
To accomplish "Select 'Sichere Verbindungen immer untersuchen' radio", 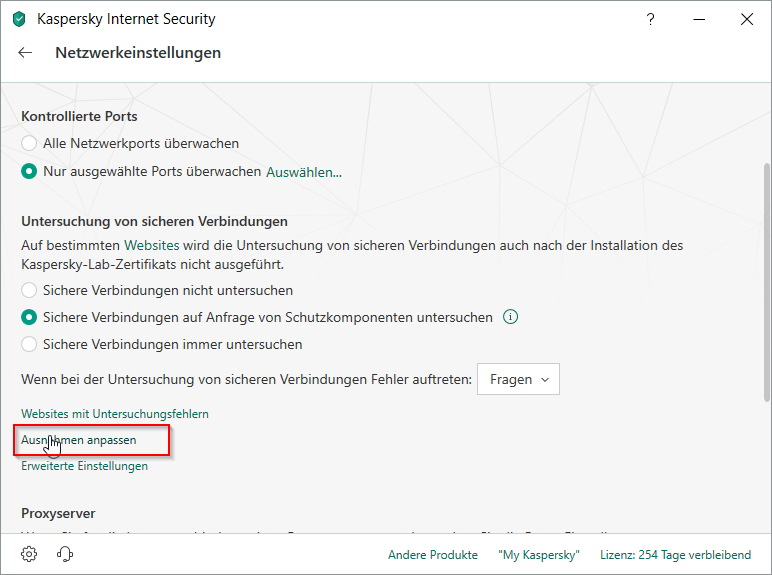I will [30, 344].
